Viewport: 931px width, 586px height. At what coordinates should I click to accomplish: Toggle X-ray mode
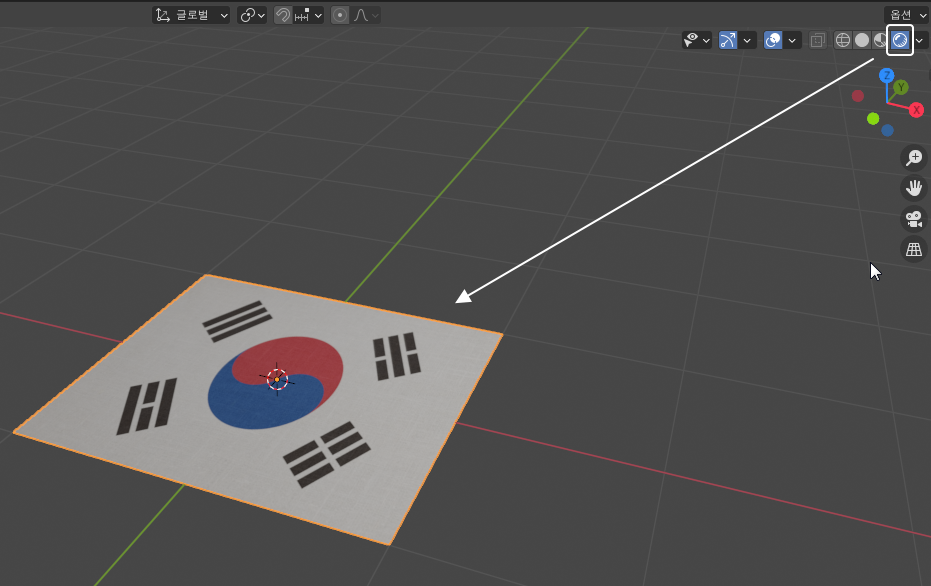click(818, 40)
